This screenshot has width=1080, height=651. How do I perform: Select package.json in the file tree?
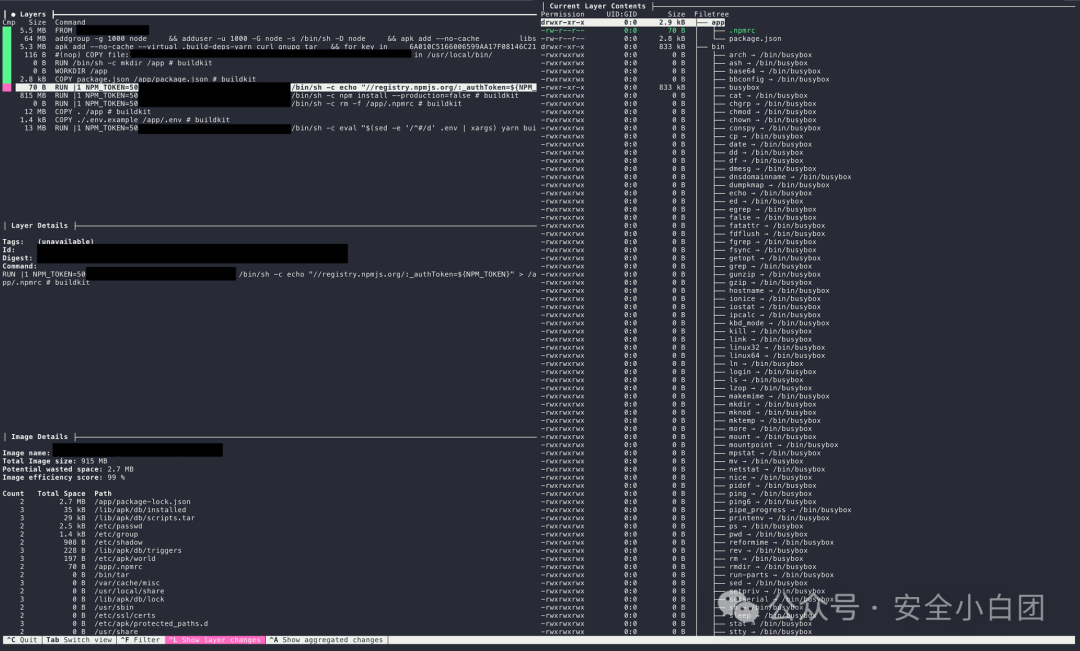click(x=755, y=39)
